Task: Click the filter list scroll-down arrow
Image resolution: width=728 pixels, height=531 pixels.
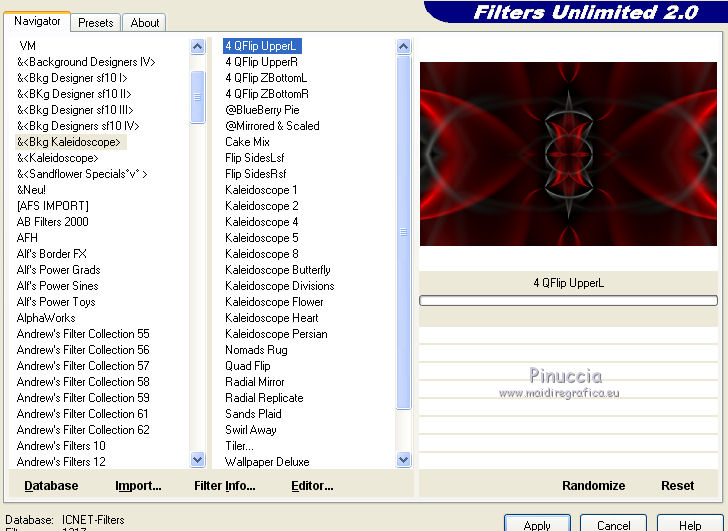Action: pyautogui.click(x=403, y=460)
